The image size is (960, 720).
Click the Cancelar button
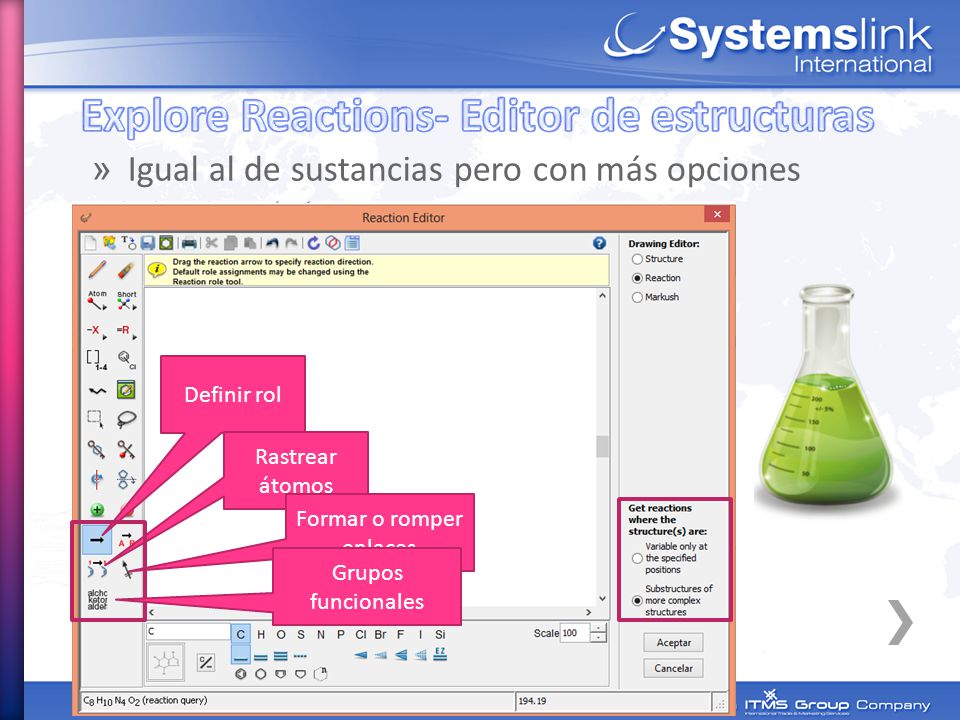point(673,669)
